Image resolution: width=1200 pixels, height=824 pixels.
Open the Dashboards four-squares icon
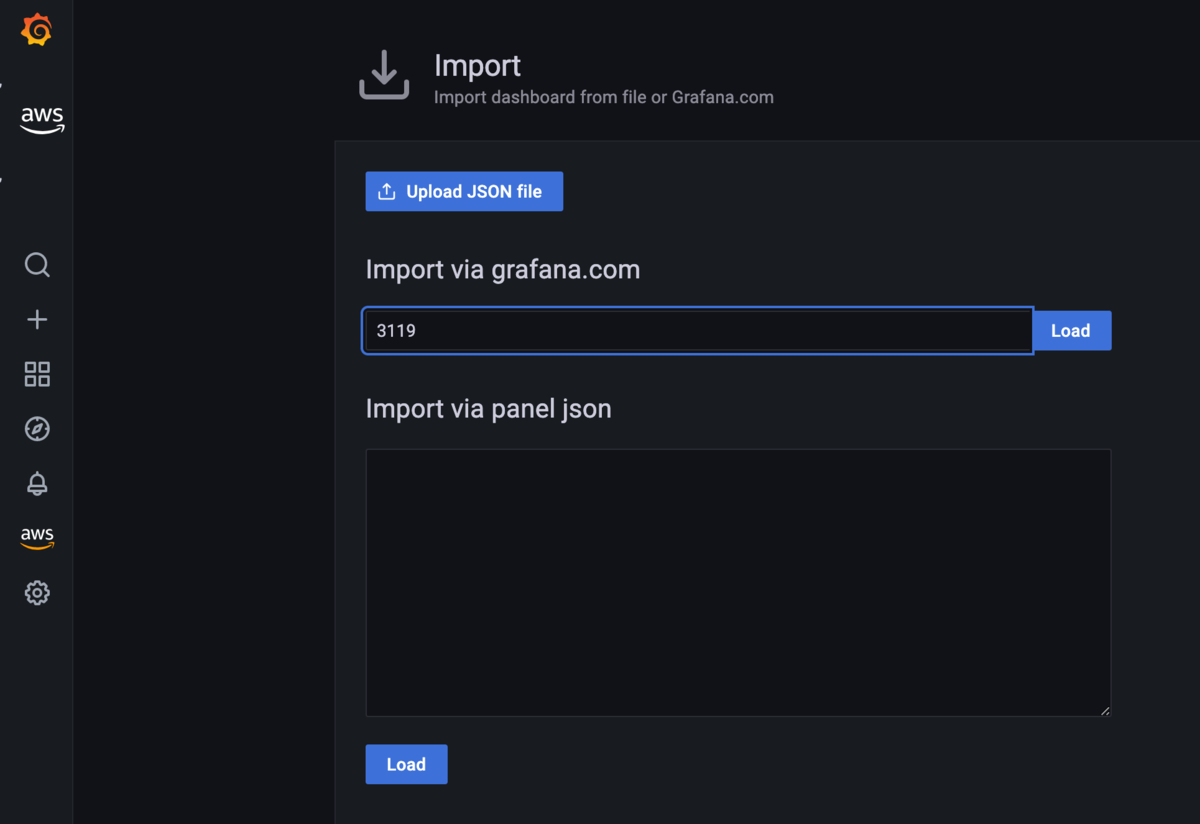tap(37, 374)
